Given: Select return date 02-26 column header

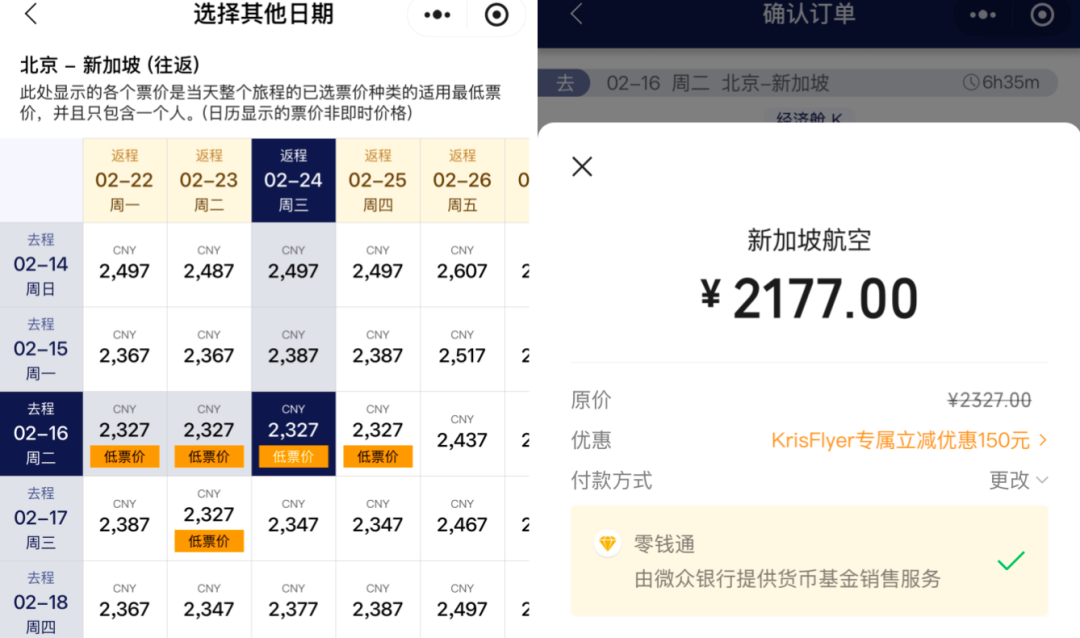Looking at the screenshot, I should click(462, 180).
